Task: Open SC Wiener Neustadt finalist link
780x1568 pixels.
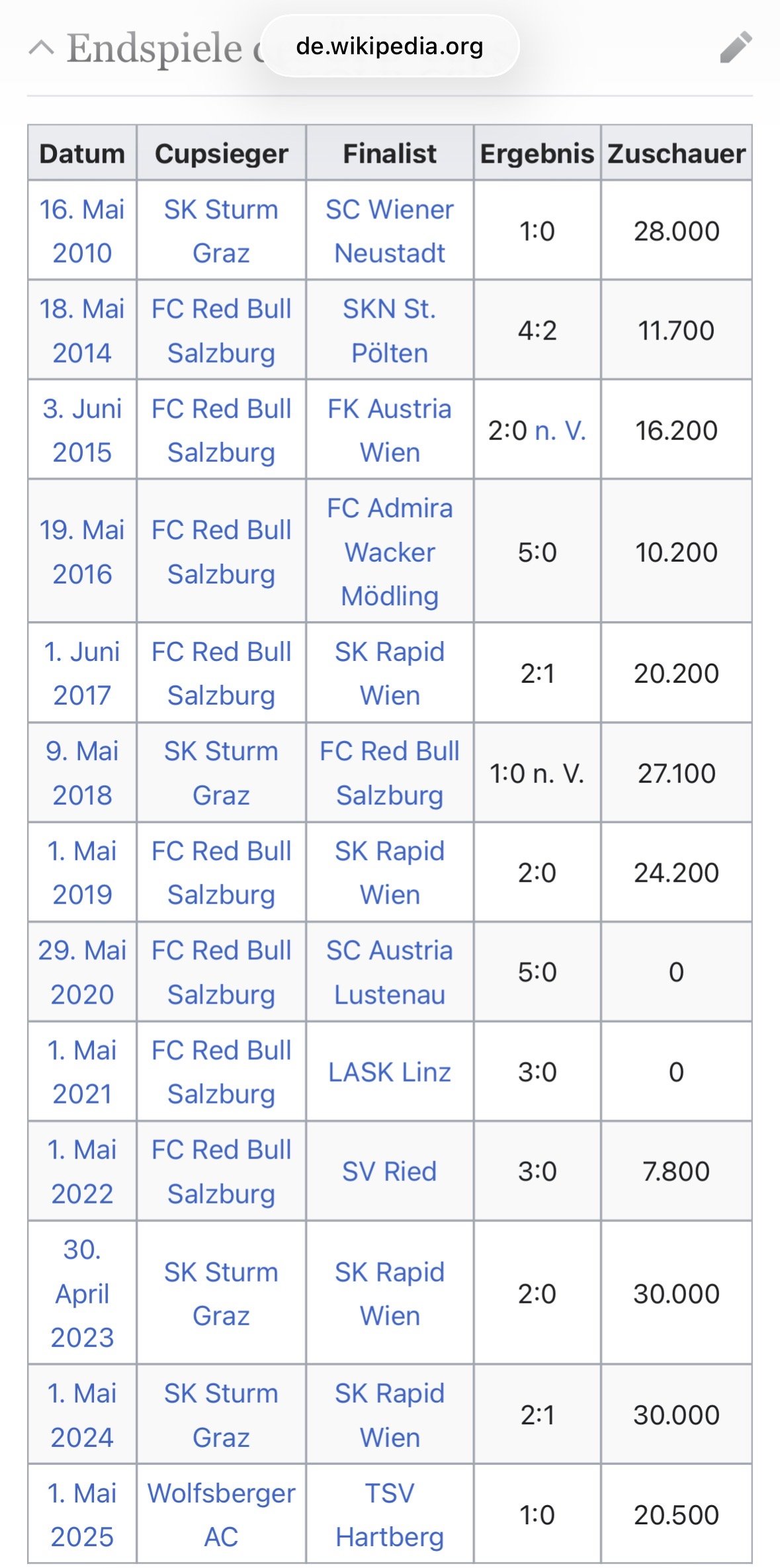Action: pos(390,231)
